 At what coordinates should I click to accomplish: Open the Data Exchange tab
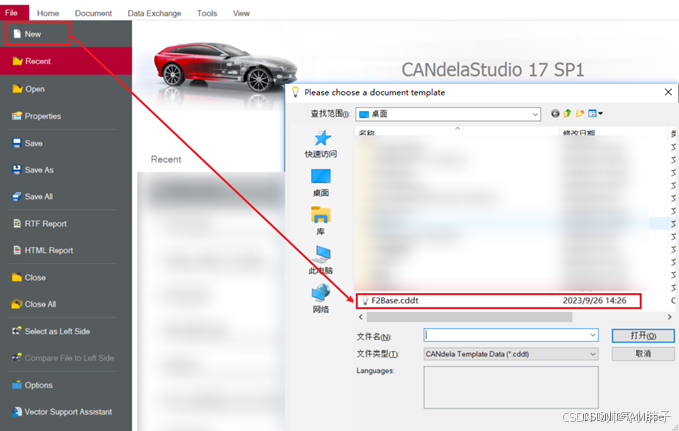coord(154,13)
